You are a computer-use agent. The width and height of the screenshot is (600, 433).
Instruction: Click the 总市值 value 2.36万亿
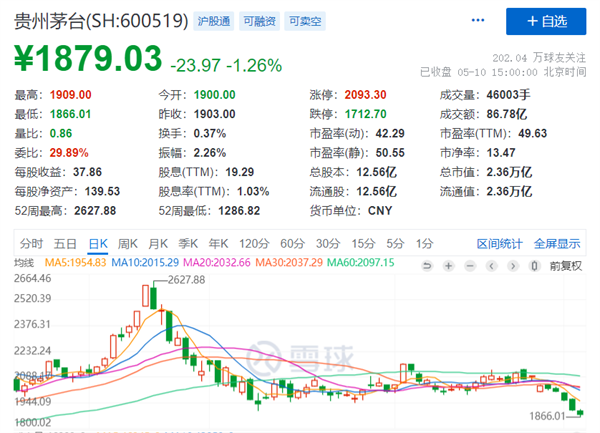tap(509, 172)
